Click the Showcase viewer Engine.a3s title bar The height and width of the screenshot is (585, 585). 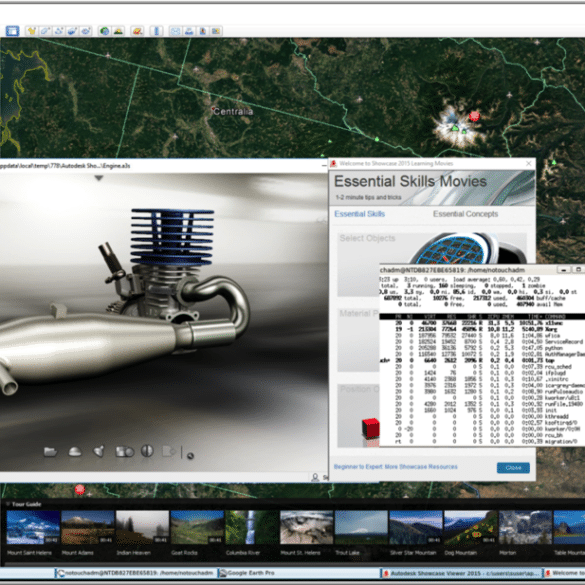click(x=163, y=166)
